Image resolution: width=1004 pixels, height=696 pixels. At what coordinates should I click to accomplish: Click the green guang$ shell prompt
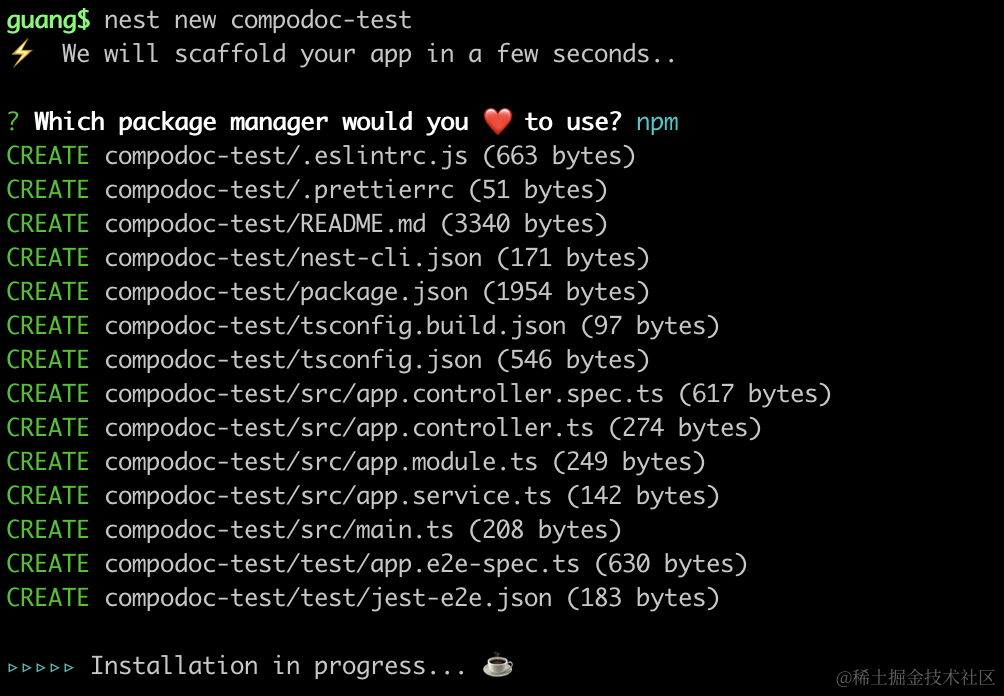(x=48, y=20)
